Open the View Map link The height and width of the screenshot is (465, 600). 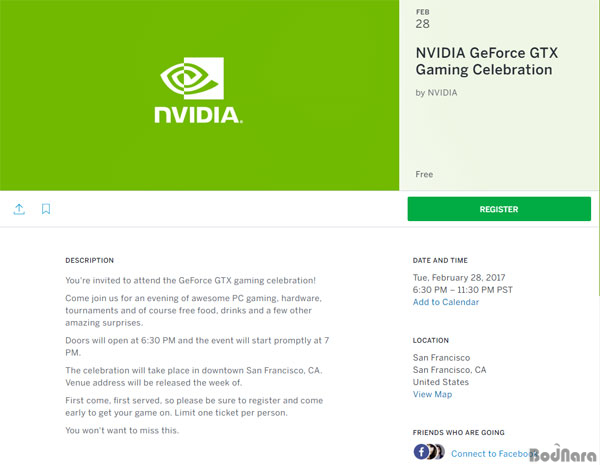pos(432,394)
